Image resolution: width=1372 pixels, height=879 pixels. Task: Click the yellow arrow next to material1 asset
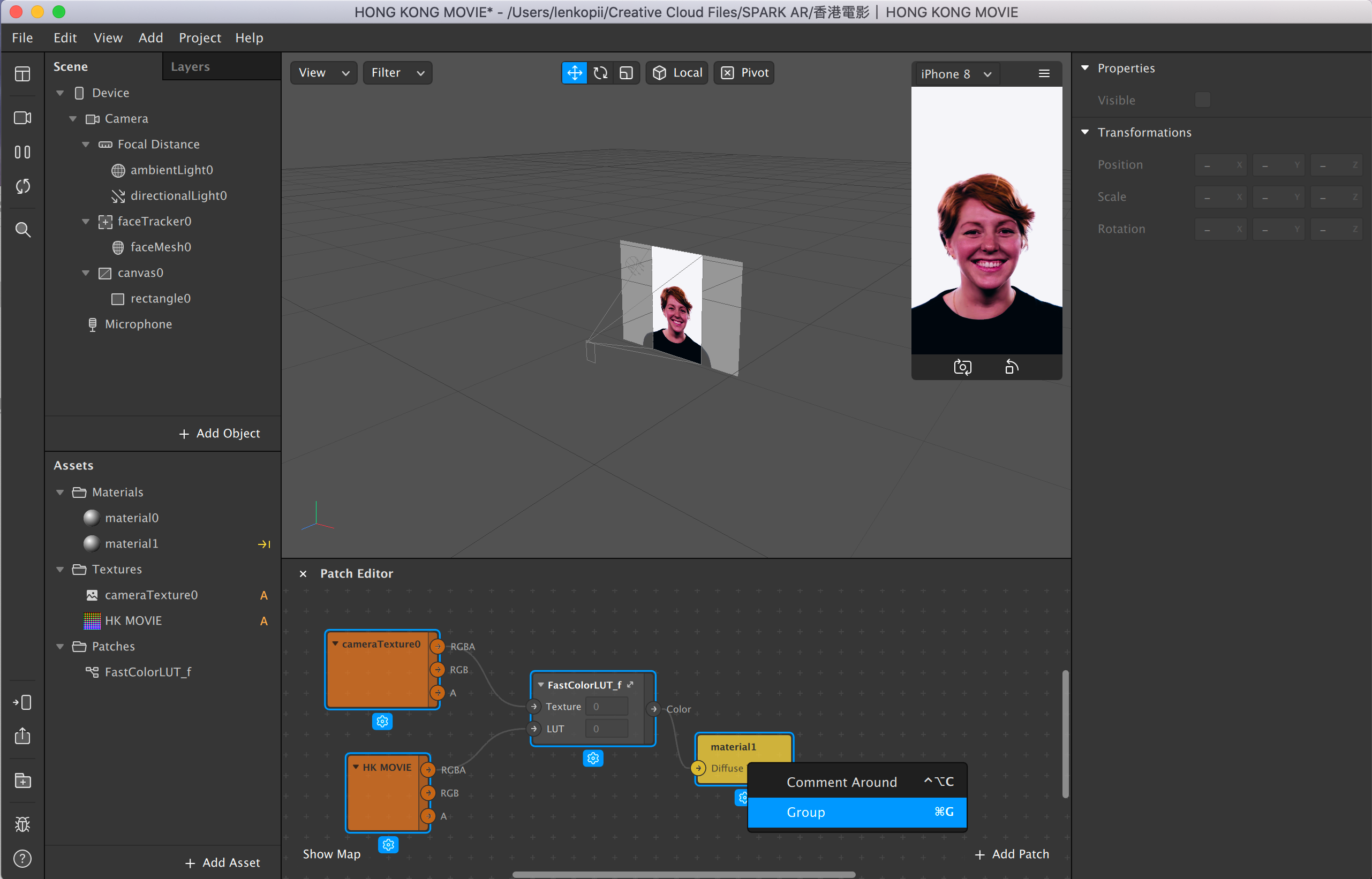click(x=264, y=544)
